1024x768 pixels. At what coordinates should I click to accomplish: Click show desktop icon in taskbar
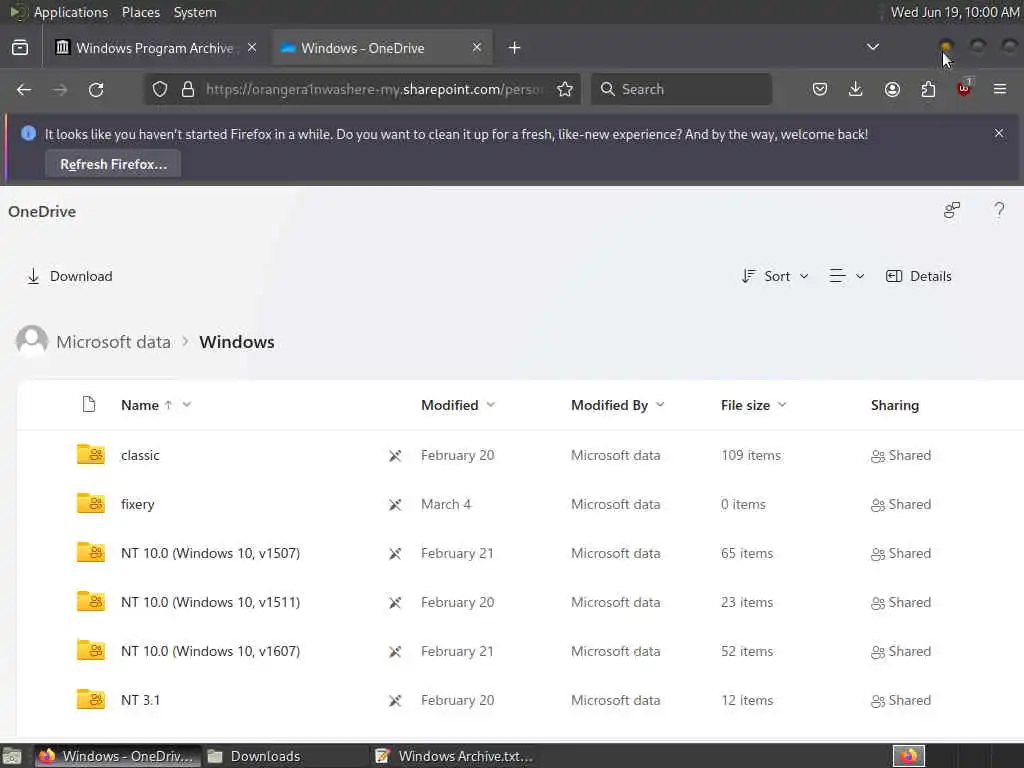coord(12,756)
